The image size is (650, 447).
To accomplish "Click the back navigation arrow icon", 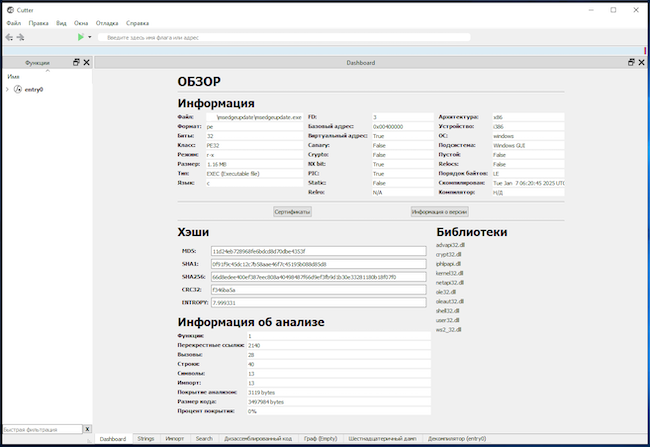I will (x=9, y=37).
